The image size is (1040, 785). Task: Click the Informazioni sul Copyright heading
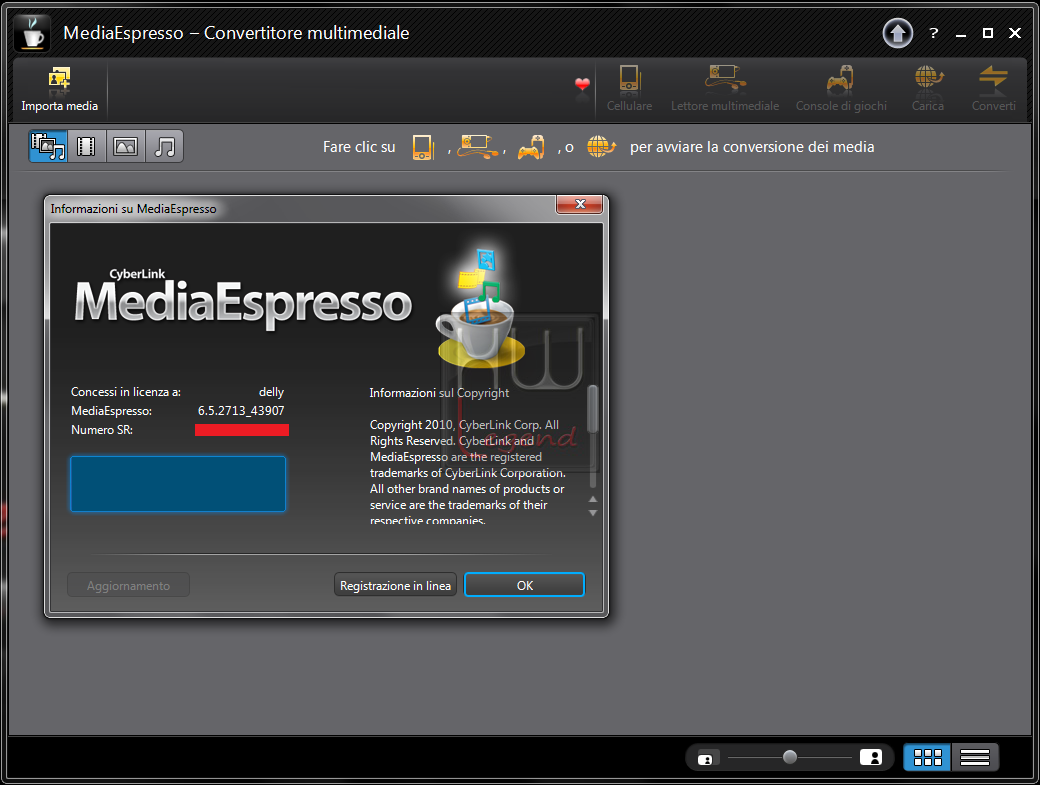pyautogui.click(x=439, y=392)
